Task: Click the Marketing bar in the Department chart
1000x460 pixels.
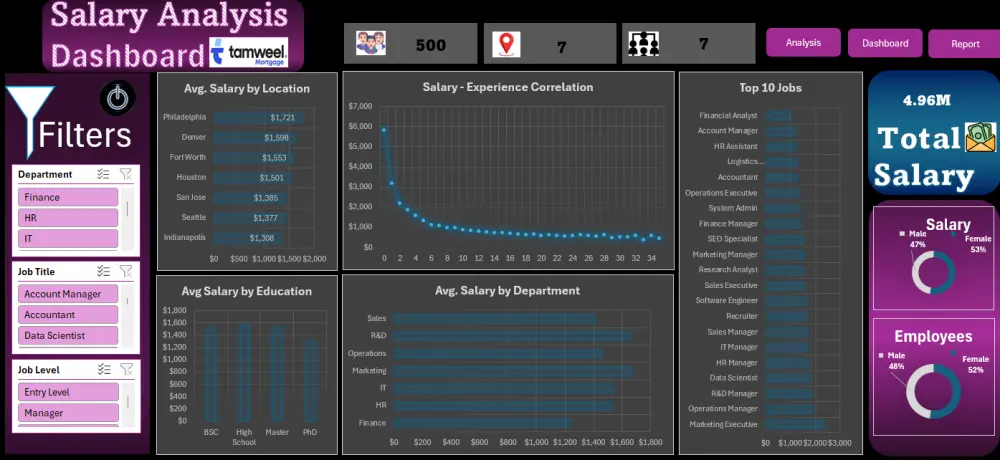Action: [513, 371]
